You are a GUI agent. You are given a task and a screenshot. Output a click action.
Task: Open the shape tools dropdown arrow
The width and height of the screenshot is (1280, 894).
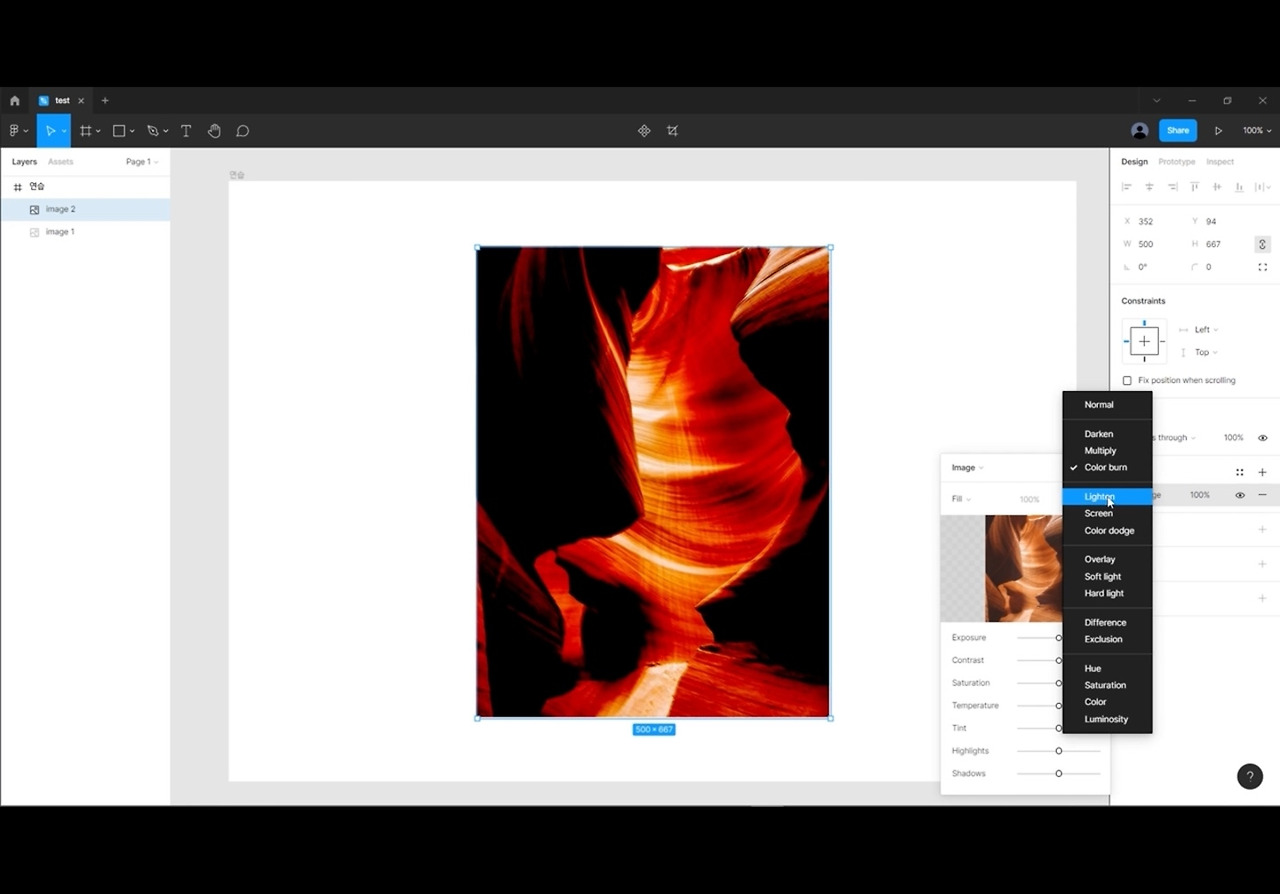tap(132, 131)
